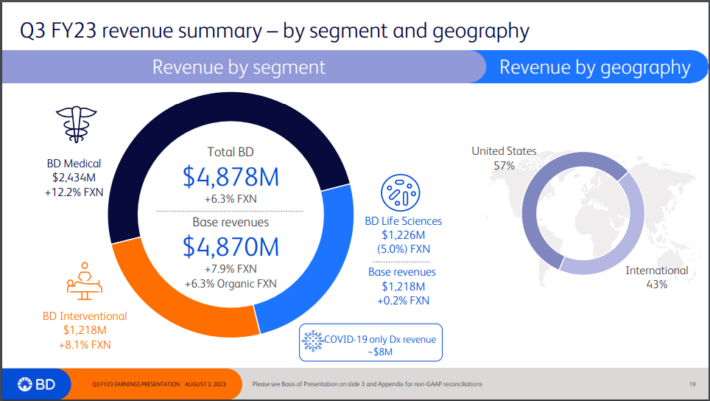The height and width of the screenshot is (401, 710).
Task: Select the International 43% label
Action: click(657, 277)
